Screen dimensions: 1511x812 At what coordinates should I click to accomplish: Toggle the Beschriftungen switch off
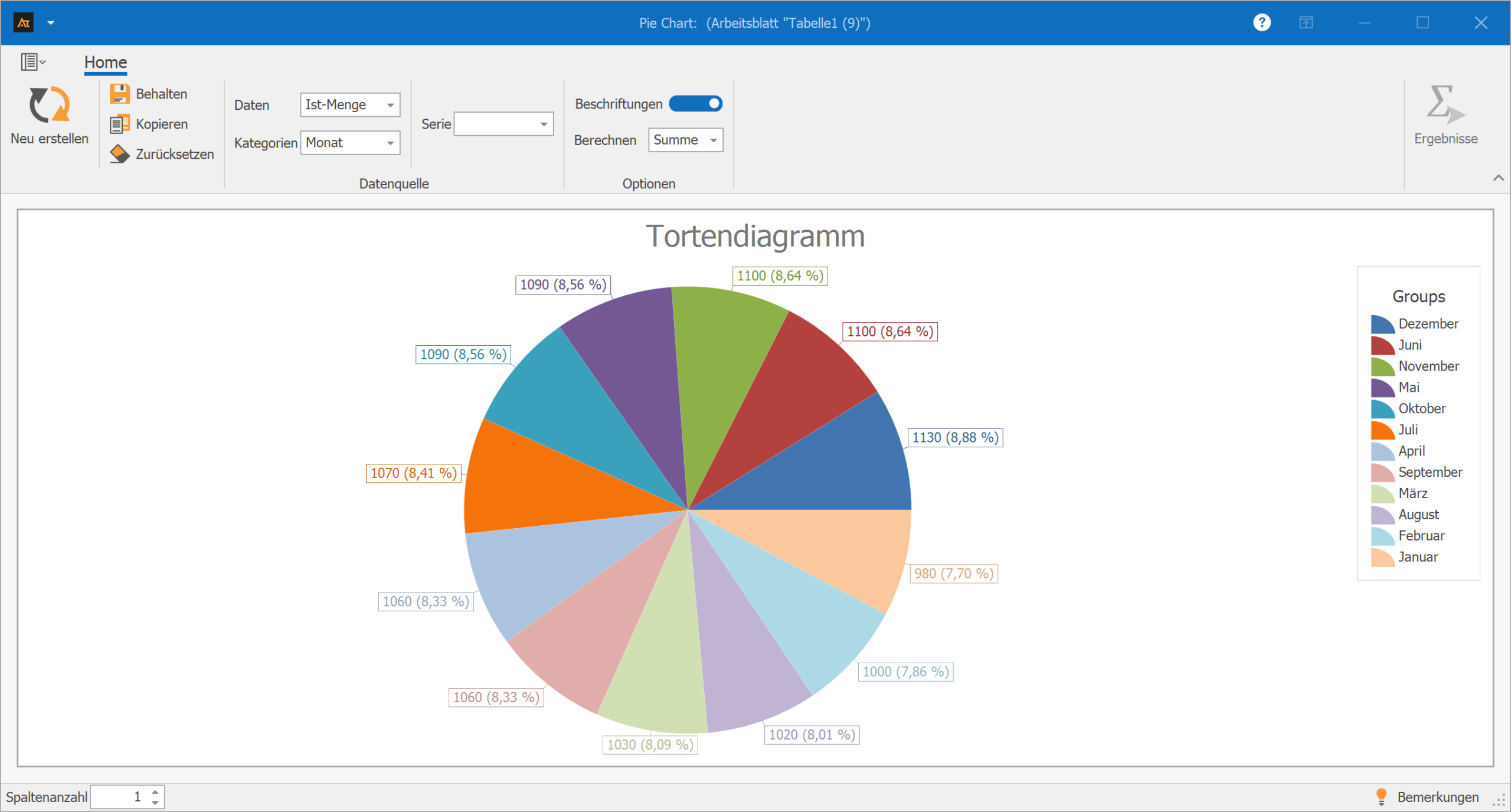point(695,104)
